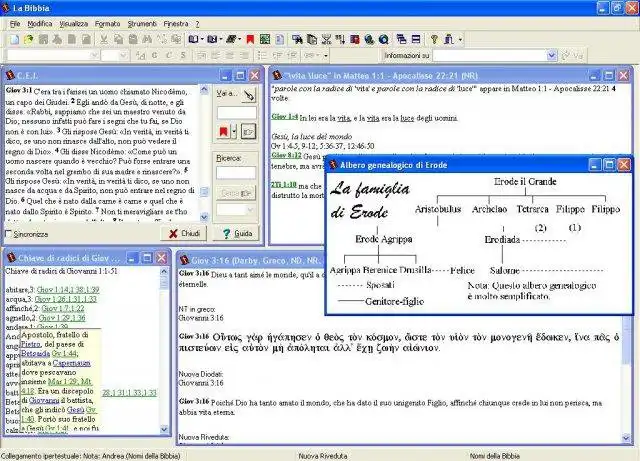This screenshot has width=640, height=461.
Task: Click the red book toolbar icon
Action: tap(355, 39)
